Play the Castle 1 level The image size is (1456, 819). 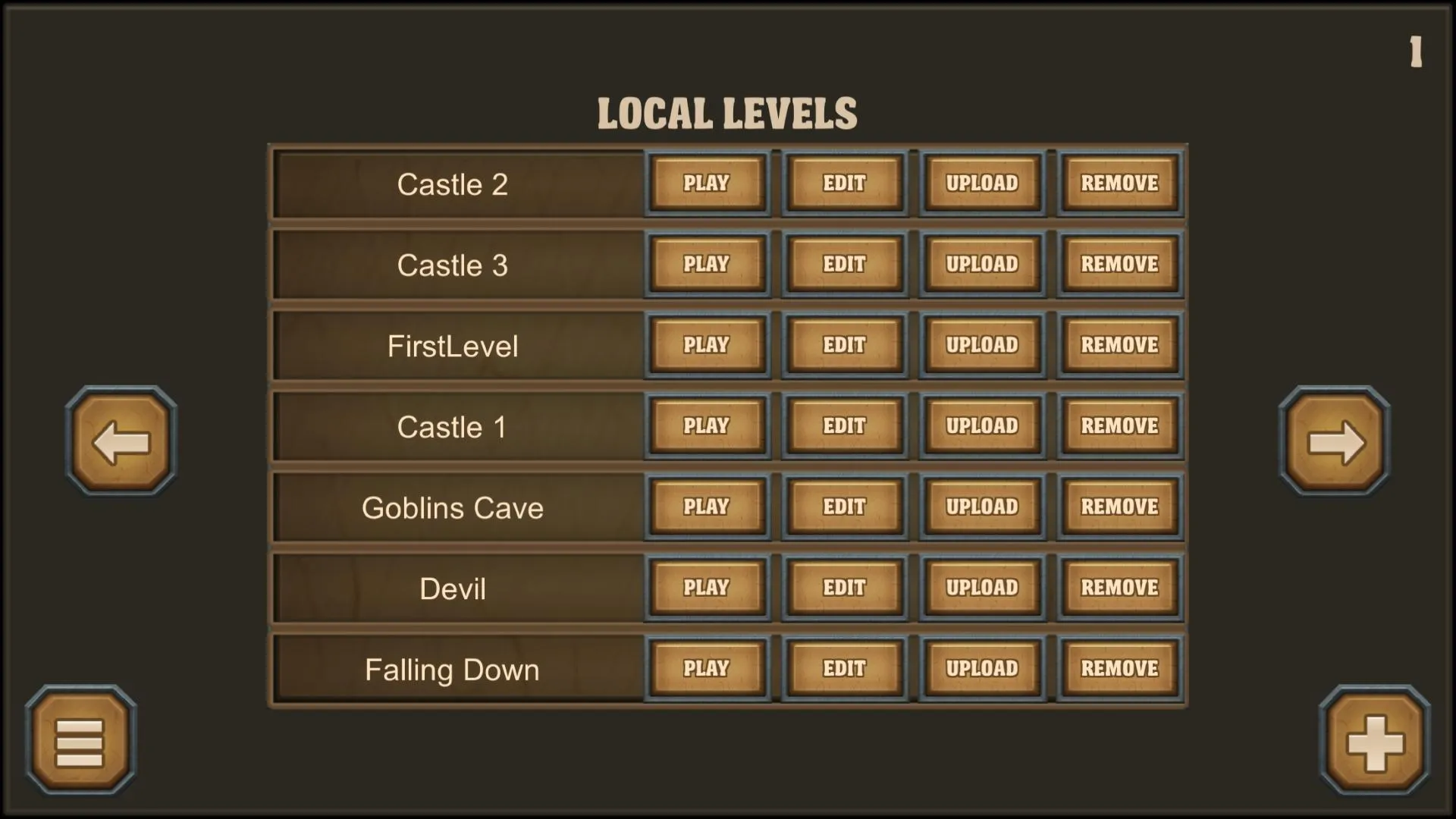(x=706, y=426)
